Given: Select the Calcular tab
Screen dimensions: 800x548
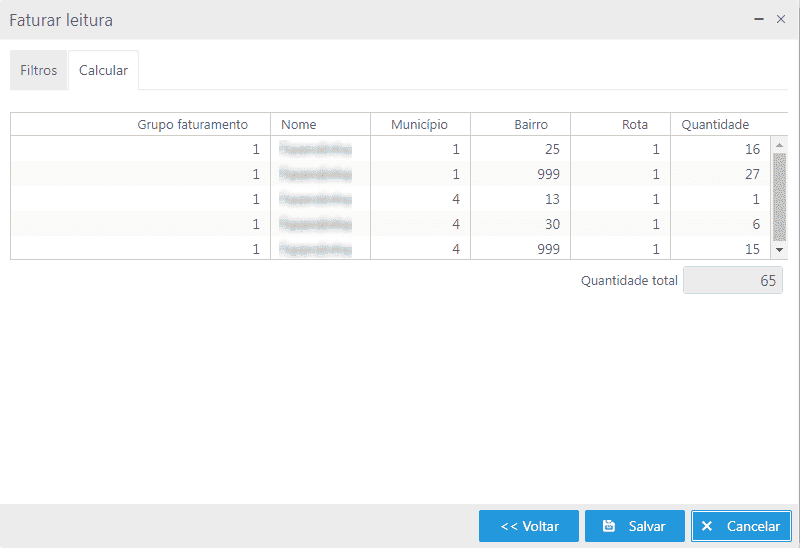Looking at the screenshot, I should pyautogui.click(x=103, y=71).
